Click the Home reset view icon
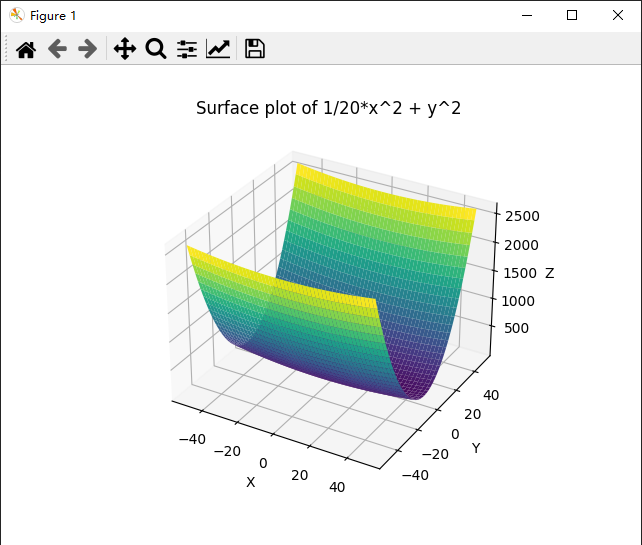Screen dimensions: 642x545 coord(26,49)
